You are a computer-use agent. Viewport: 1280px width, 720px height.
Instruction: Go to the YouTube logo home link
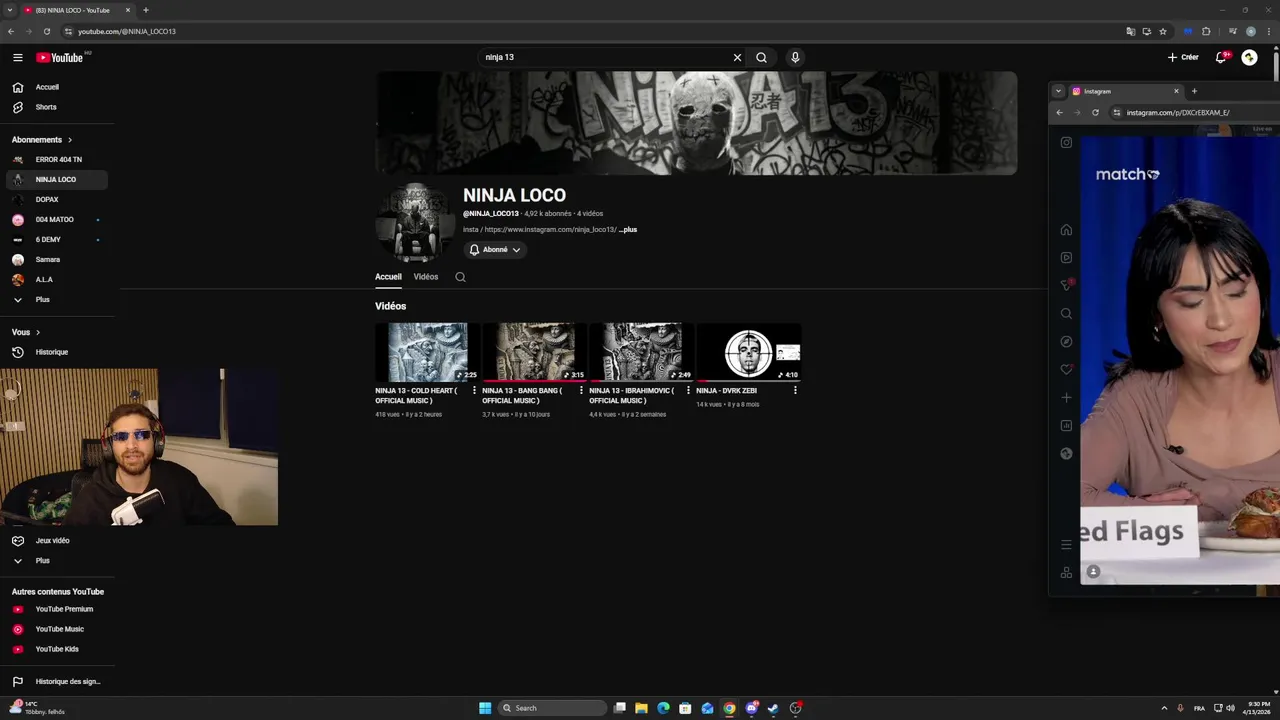(60, 58)
